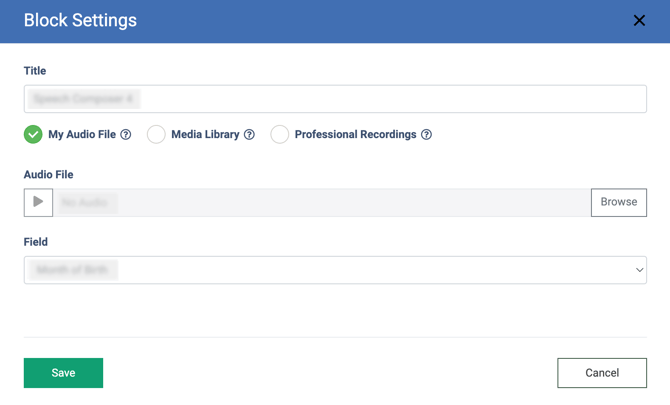Click the Audio File name field
This screenshot has width=670, height=405.
321,202
